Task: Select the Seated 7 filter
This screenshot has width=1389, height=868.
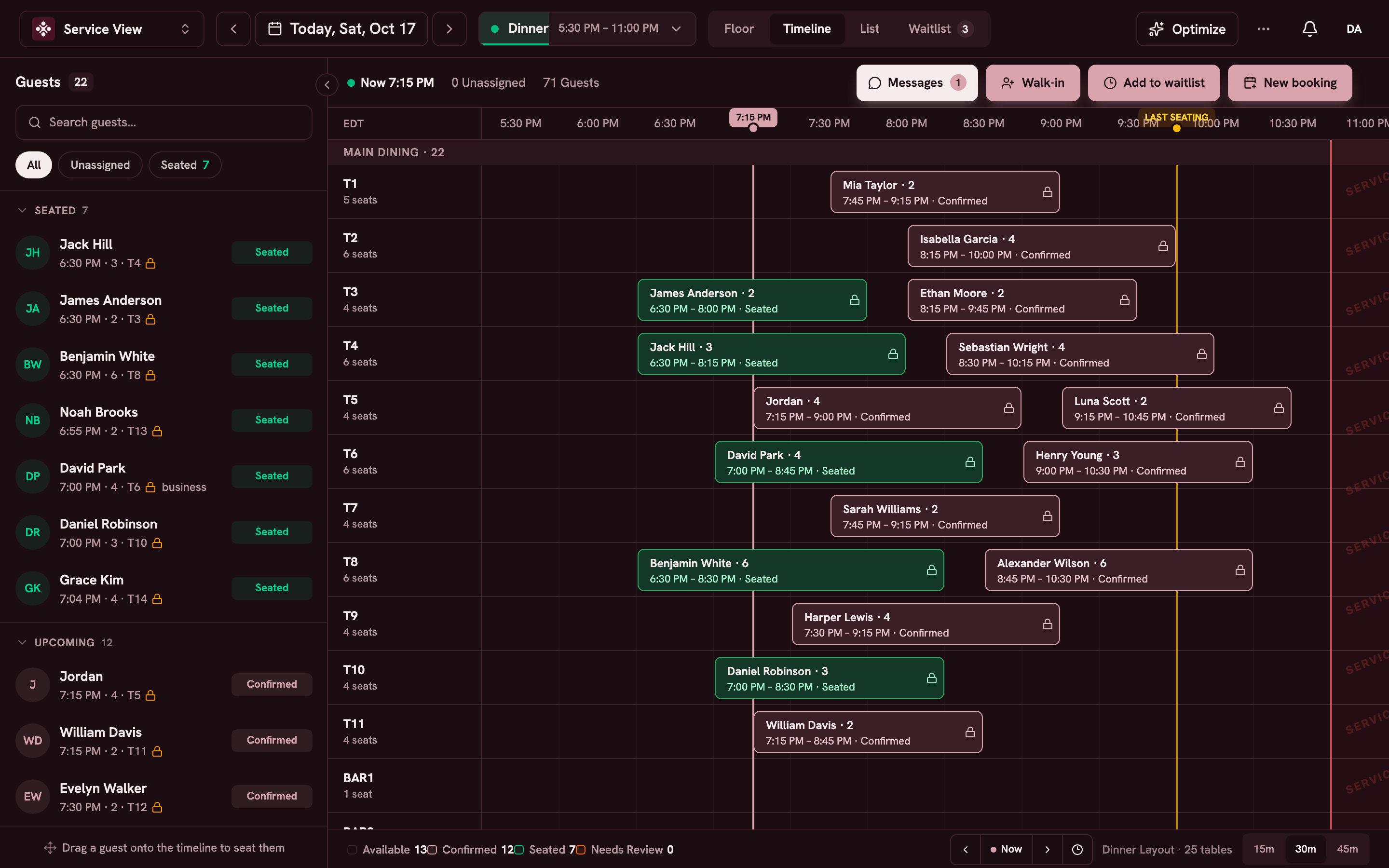Action: tap(185, 165)
